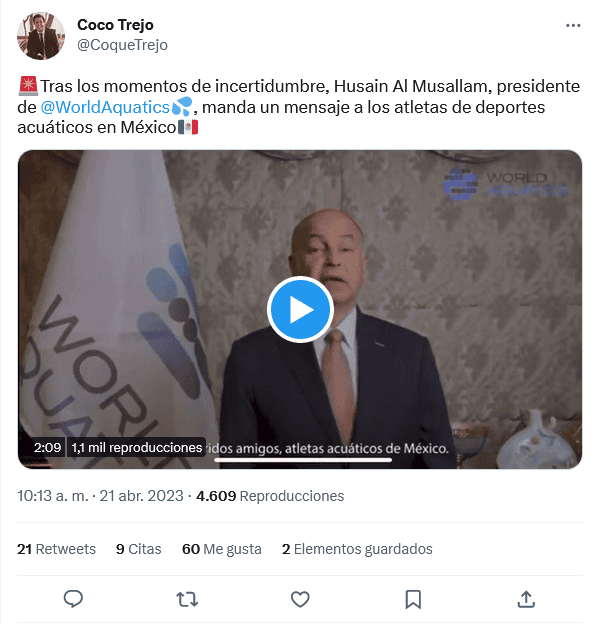Screen dimensions: 598x624
Task: Save tweet with the bookmark icon
Action: pyautogui.click(x=413, y=599)
